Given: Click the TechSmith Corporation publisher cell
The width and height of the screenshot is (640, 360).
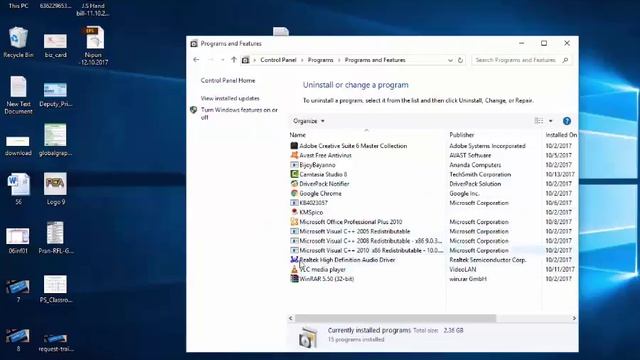Looking at the screenshot, I should (480, 174).
